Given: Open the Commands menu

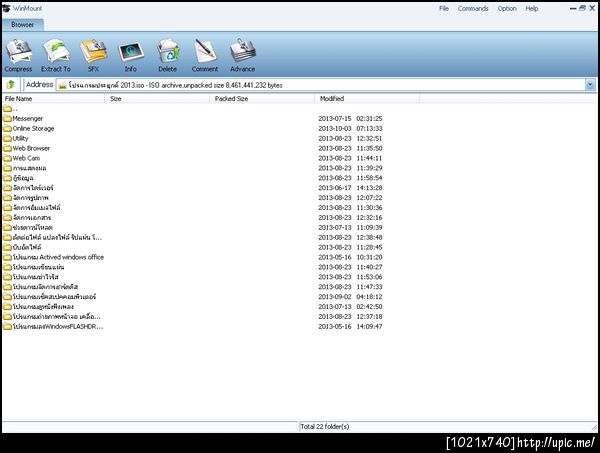Looking at the screenshot, I should point(473,8).
